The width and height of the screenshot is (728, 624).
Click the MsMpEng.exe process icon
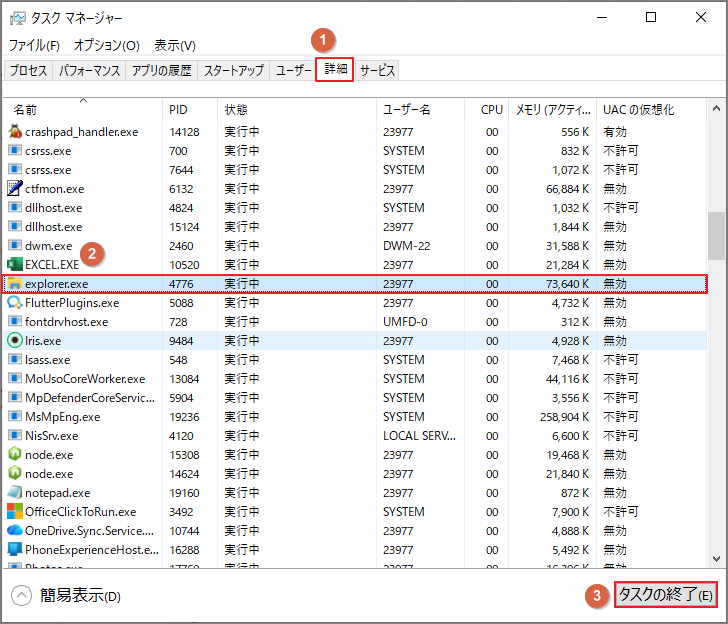pos(15,416)
